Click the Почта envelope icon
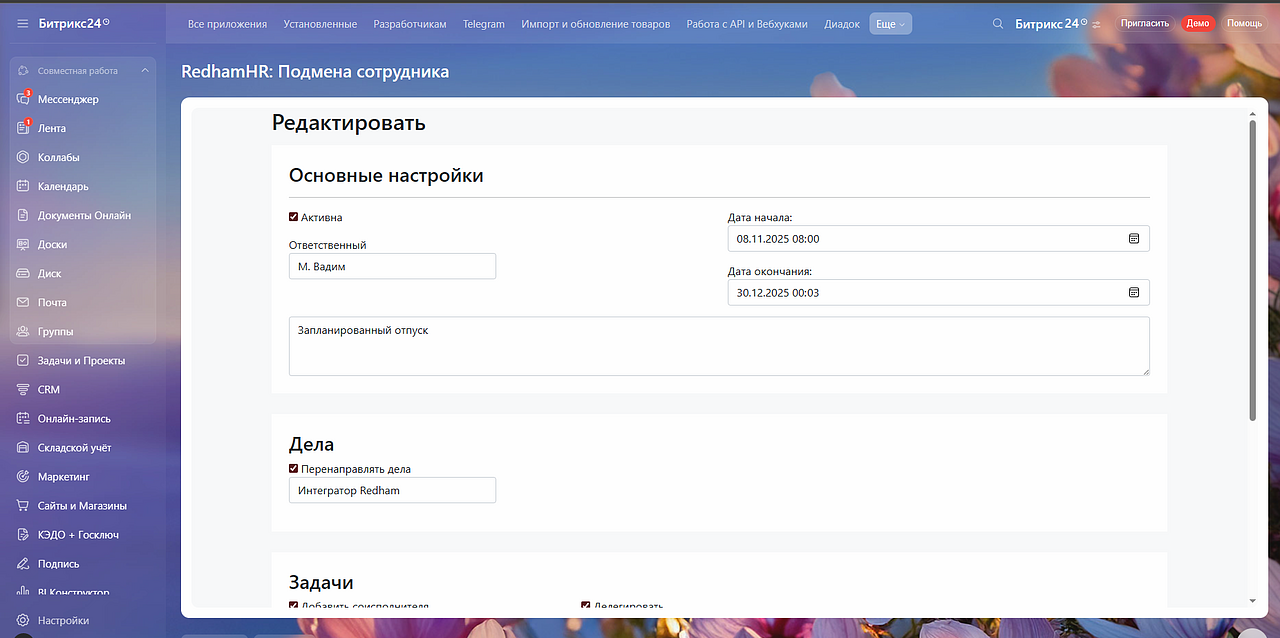The width and height of the screenshot is (1280, 638). click(x=23, y=302)
